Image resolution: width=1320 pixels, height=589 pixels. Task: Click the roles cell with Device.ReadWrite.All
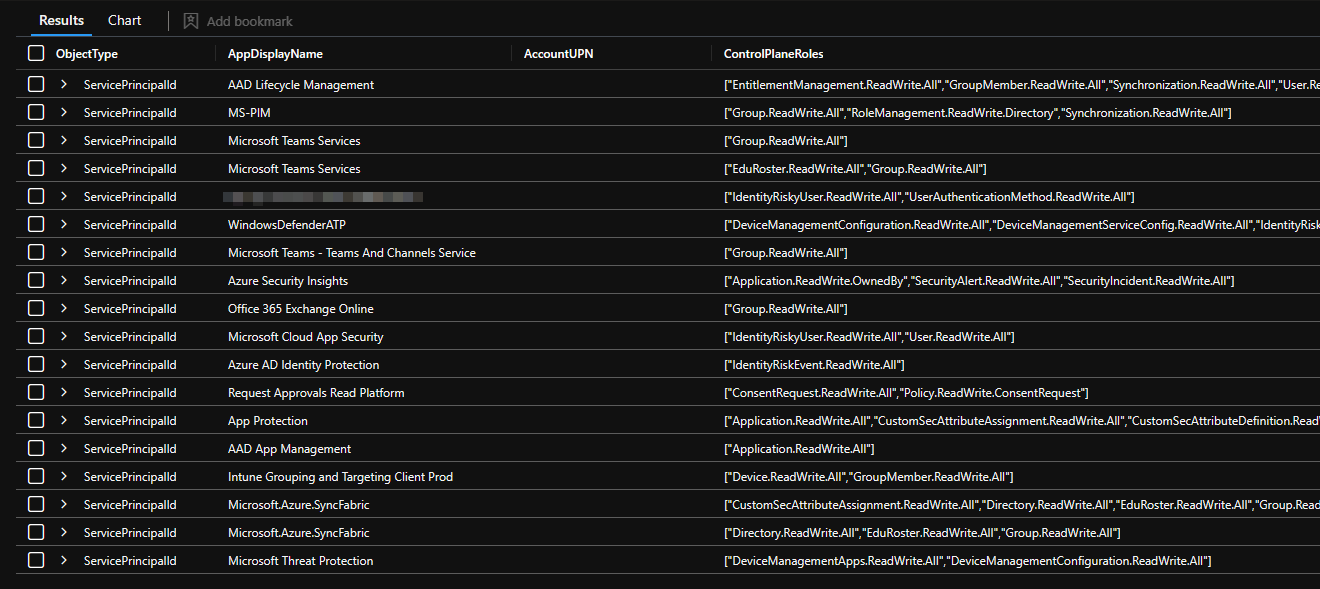868,477
